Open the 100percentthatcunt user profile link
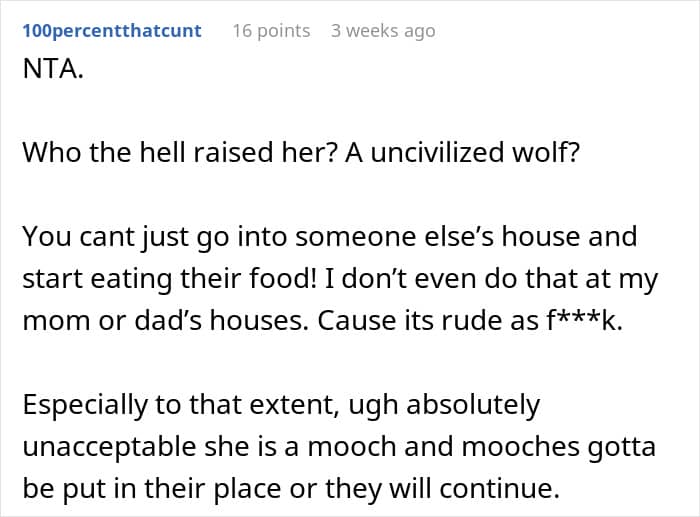The width and height of the screenshot is (700, 517). (x=112, y=31)
